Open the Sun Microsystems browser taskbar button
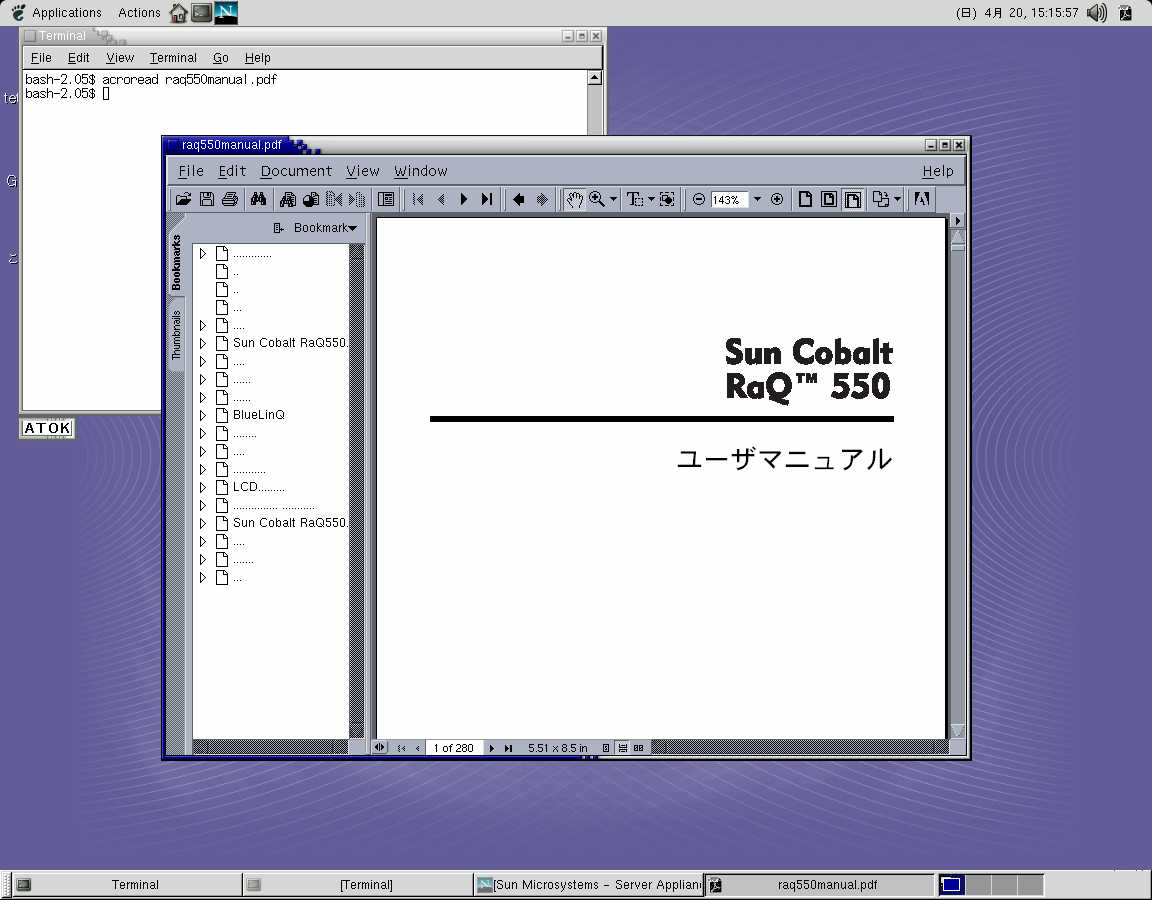This screenshot has height=900, width=1152. 588,885
